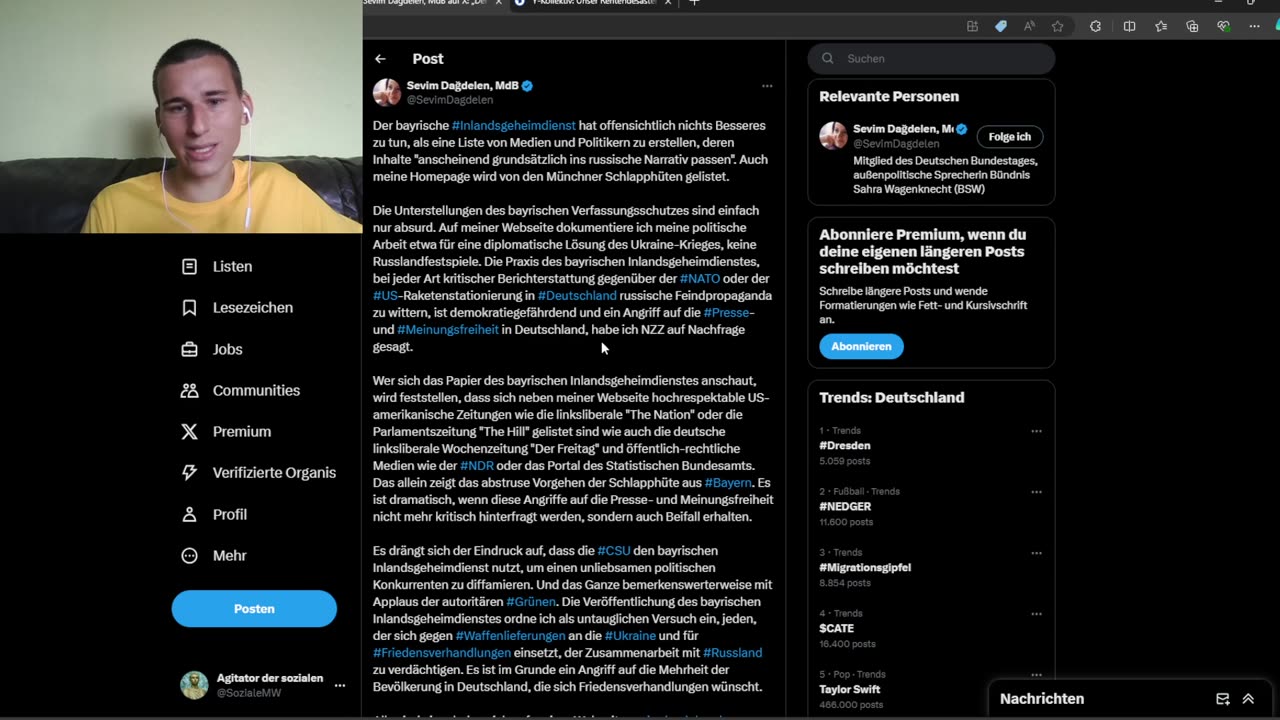
Task: Open a new browser tab
Action: click(694, 3)
